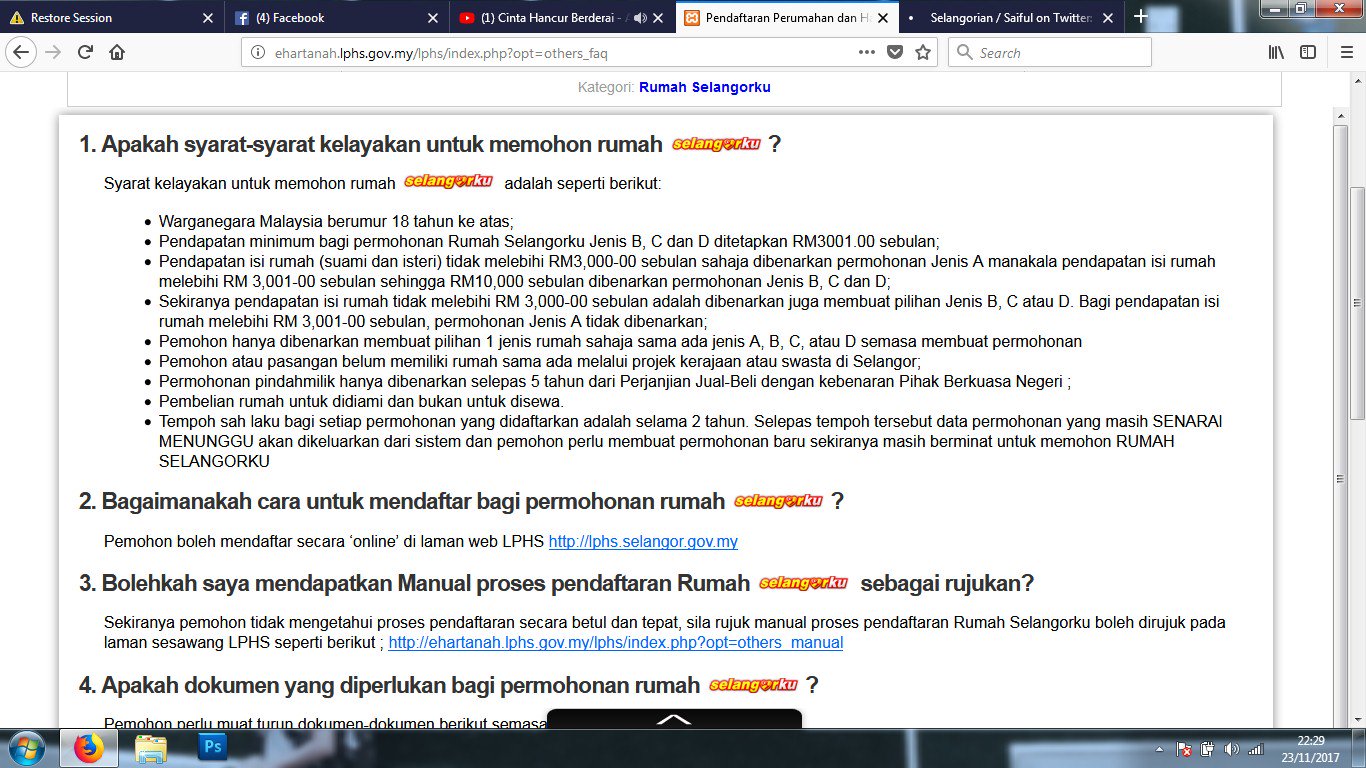Reload the current page
The height and width of the screenshot is (768, 1366).
click(86, 52)
